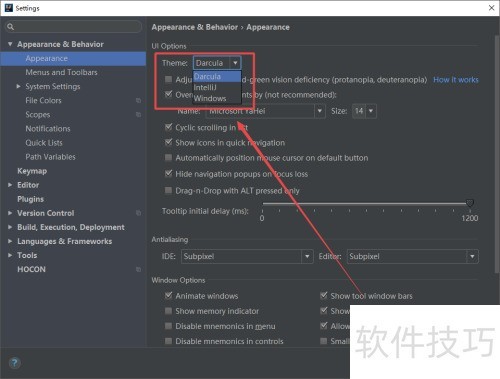The width and height of the screenshot is (500, 379).
Task: Open Quick Lists settings
Action: pos(44,143)
